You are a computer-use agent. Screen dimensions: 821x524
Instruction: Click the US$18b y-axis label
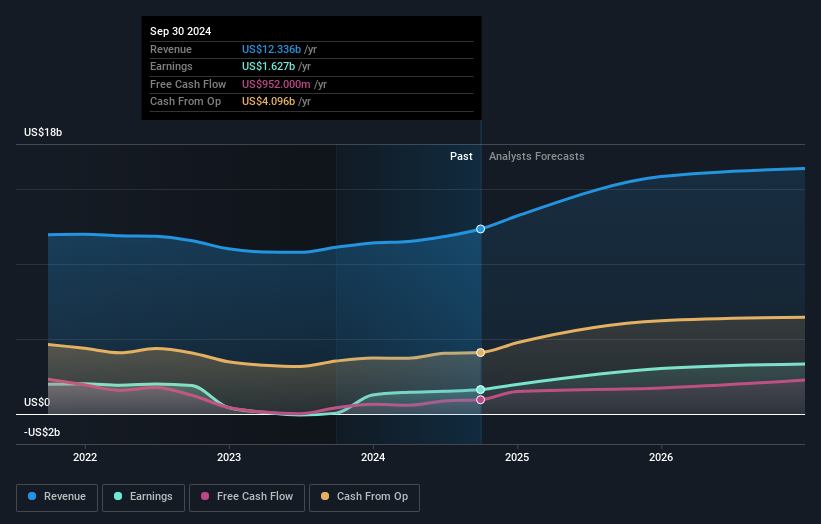[x=43, y=132]
